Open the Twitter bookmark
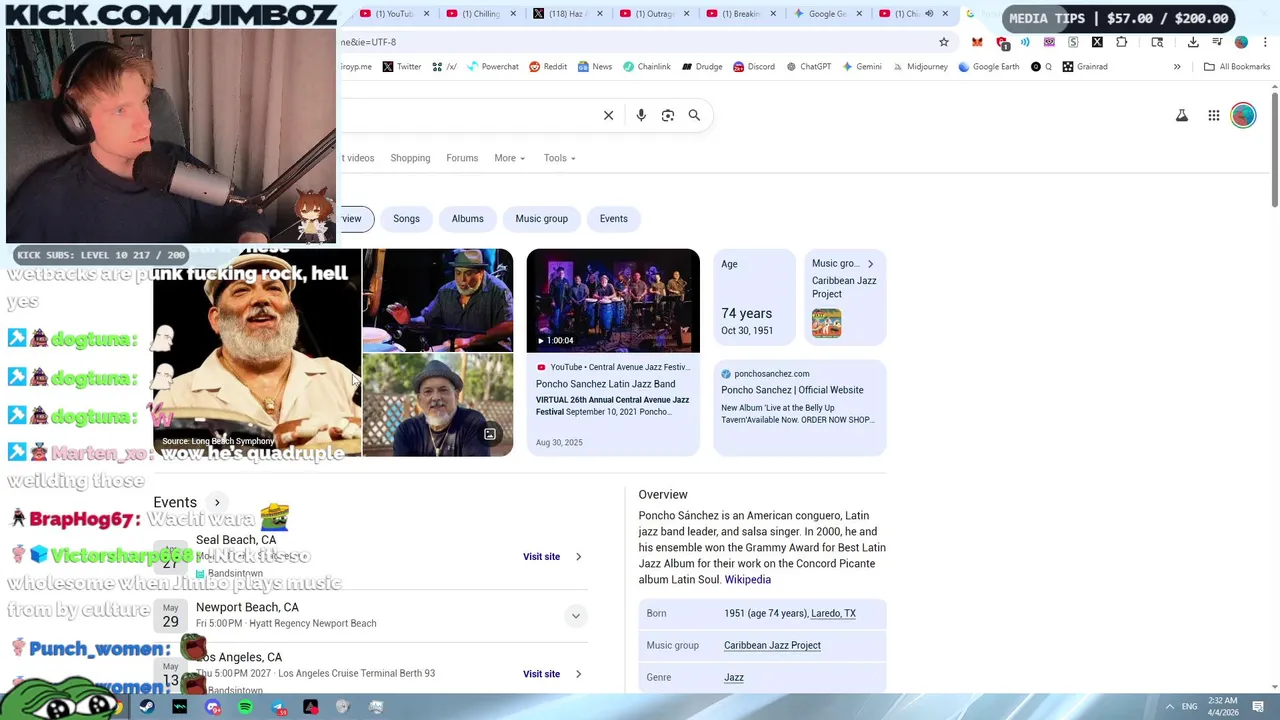1280x720 pixels. coord(401,67)
